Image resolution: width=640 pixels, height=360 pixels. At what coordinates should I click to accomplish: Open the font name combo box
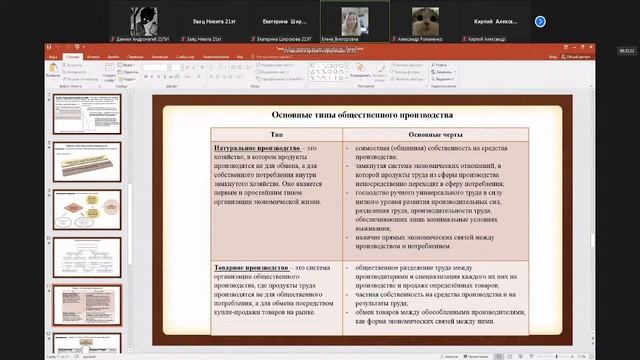point(157,67)
